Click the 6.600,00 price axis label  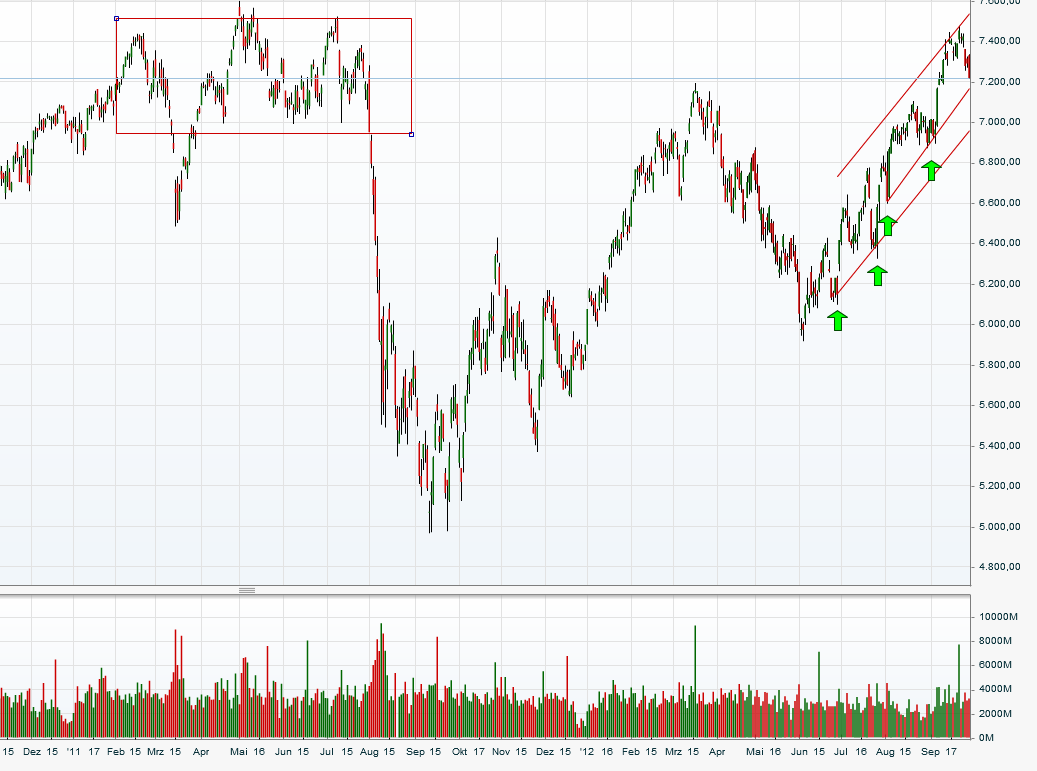[999, 203]
